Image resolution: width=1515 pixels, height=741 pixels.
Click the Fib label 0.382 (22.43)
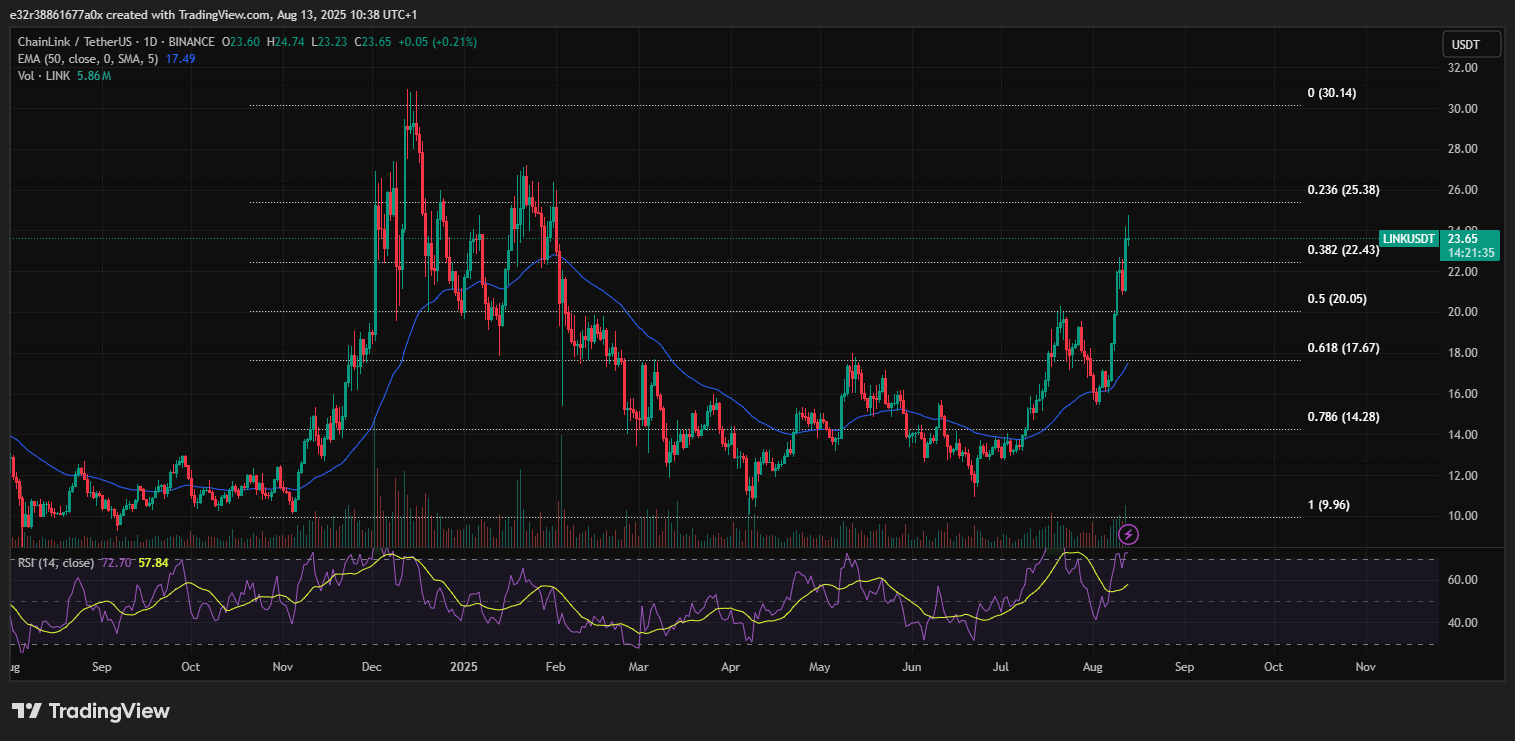click(x=1344, y=250)
